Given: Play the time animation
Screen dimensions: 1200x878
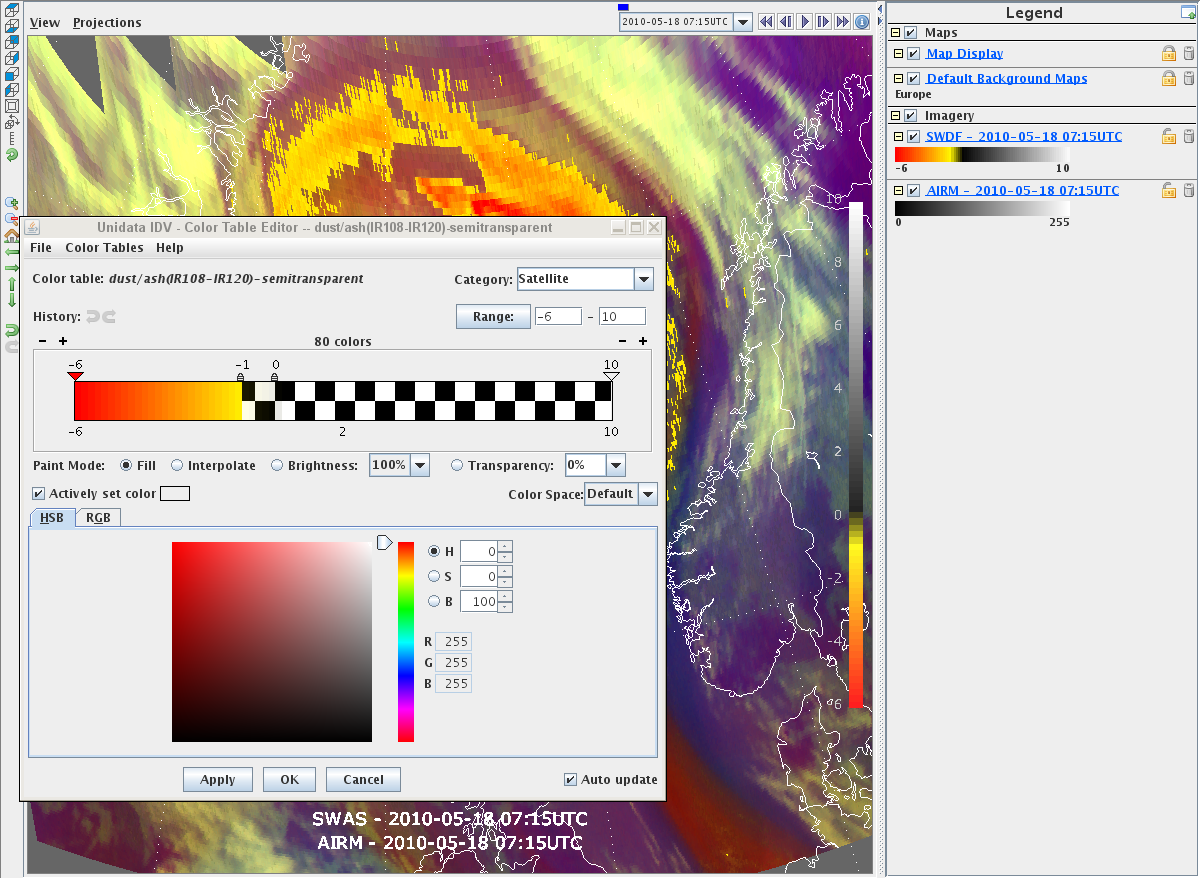Looking at the screenshot, I should pos(804,21).
